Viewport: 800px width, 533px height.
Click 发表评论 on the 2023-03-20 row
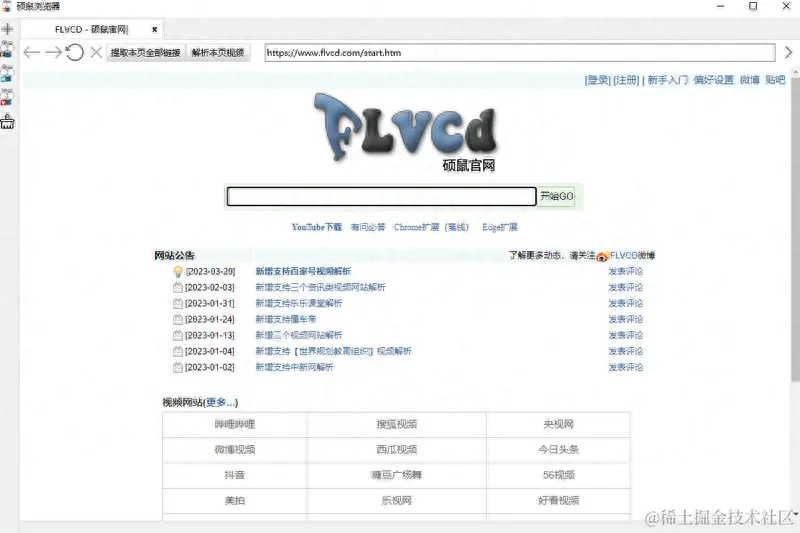626,271
